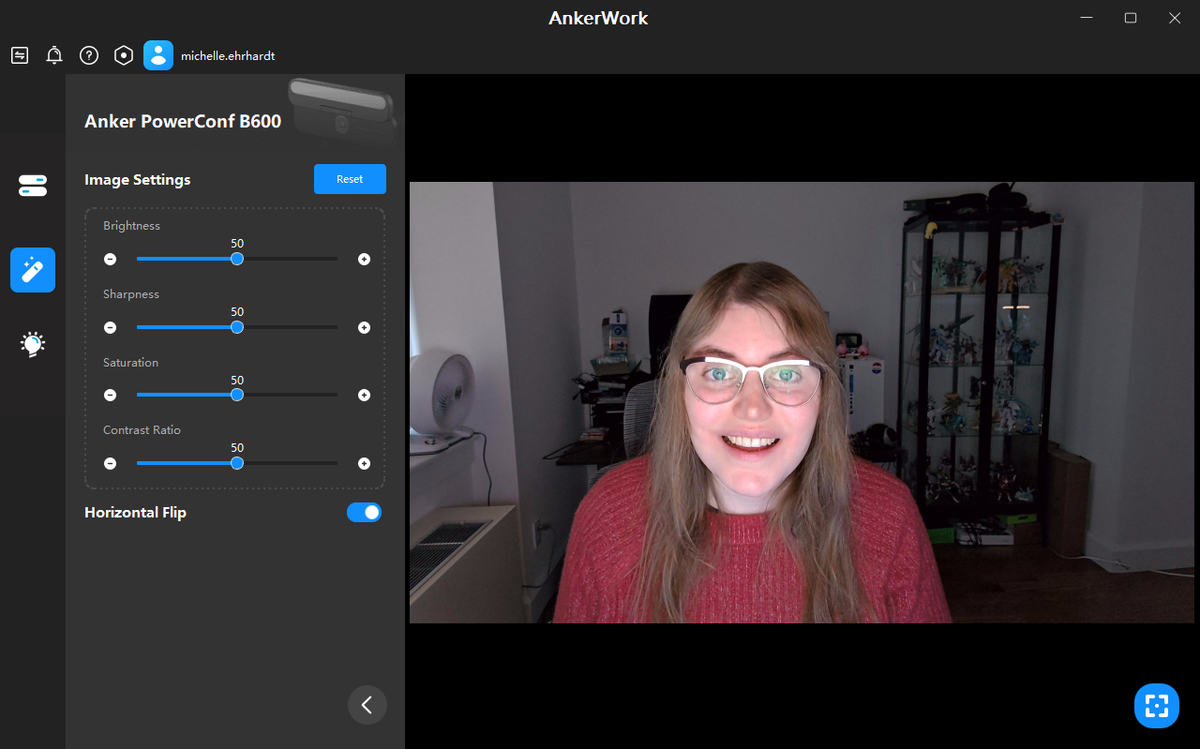
Task: Click the fullscreen preview button
Action: pos(1156,706)
